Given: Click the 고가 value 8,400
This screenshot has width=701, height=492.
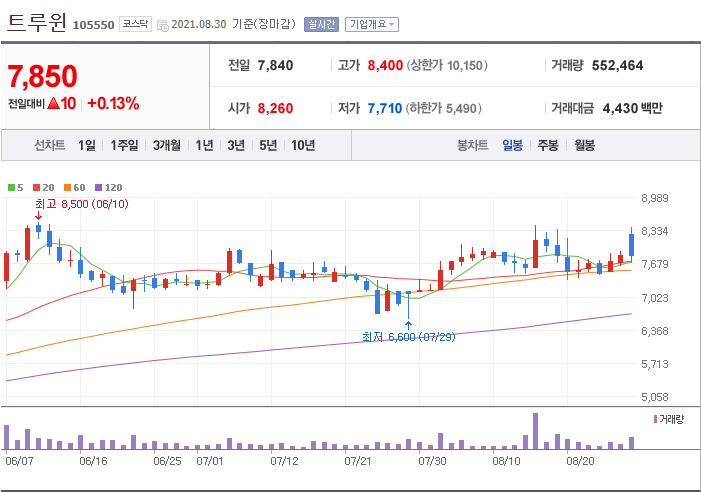Looking at the screenshot, I should [x=385, y=66].
